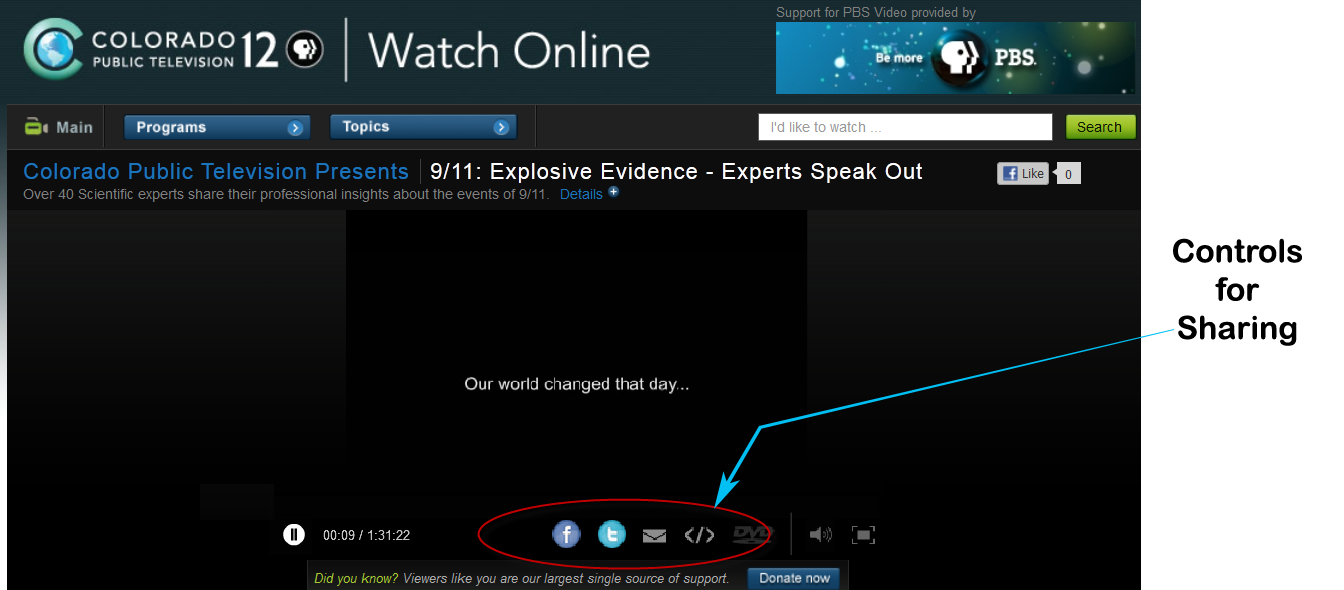The image size is (1344, 590).
Task: Open the PBS Be more banner
Action: tap(955, 58)
